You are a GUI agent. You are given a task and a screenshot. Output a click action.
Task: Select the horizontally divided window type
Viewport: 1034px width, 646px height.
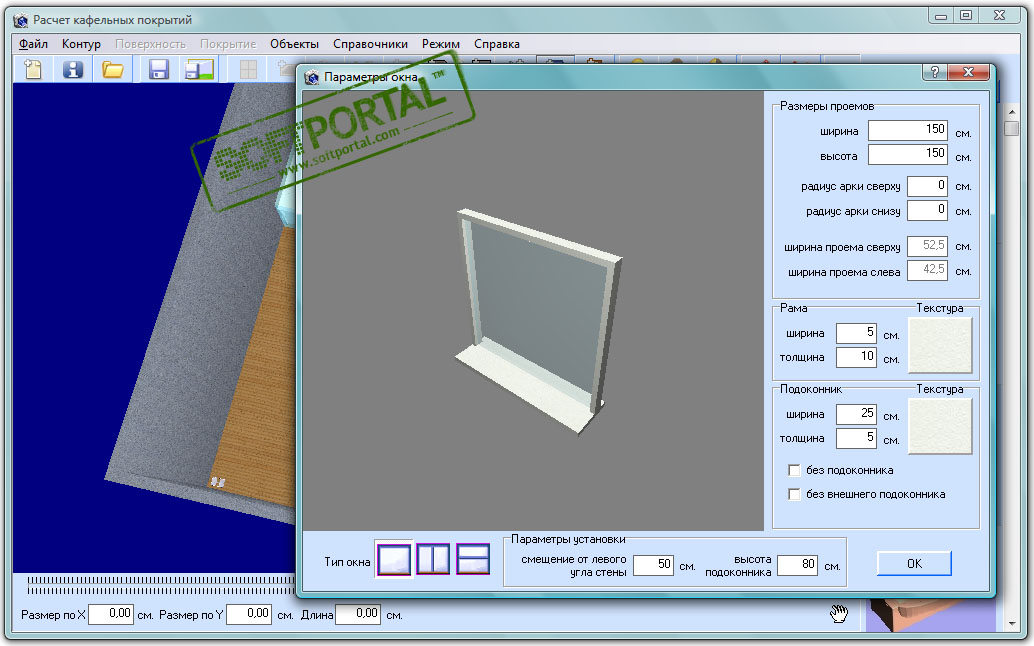(x=473, y=559)
